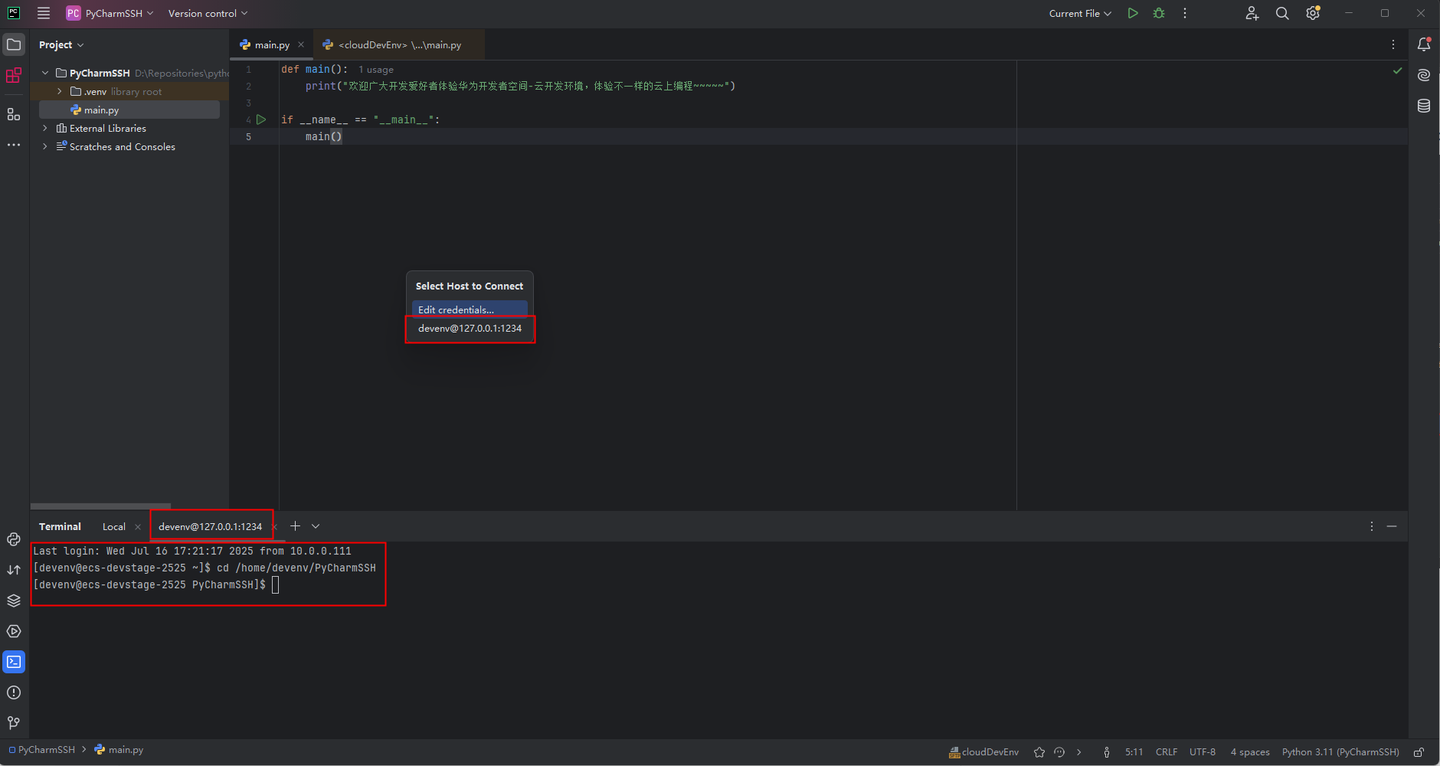Image resolution: width=1440 pixels, height=766 pixels.
Task: Start debugging with the bug icon
Action: [x=1158, y=13]
